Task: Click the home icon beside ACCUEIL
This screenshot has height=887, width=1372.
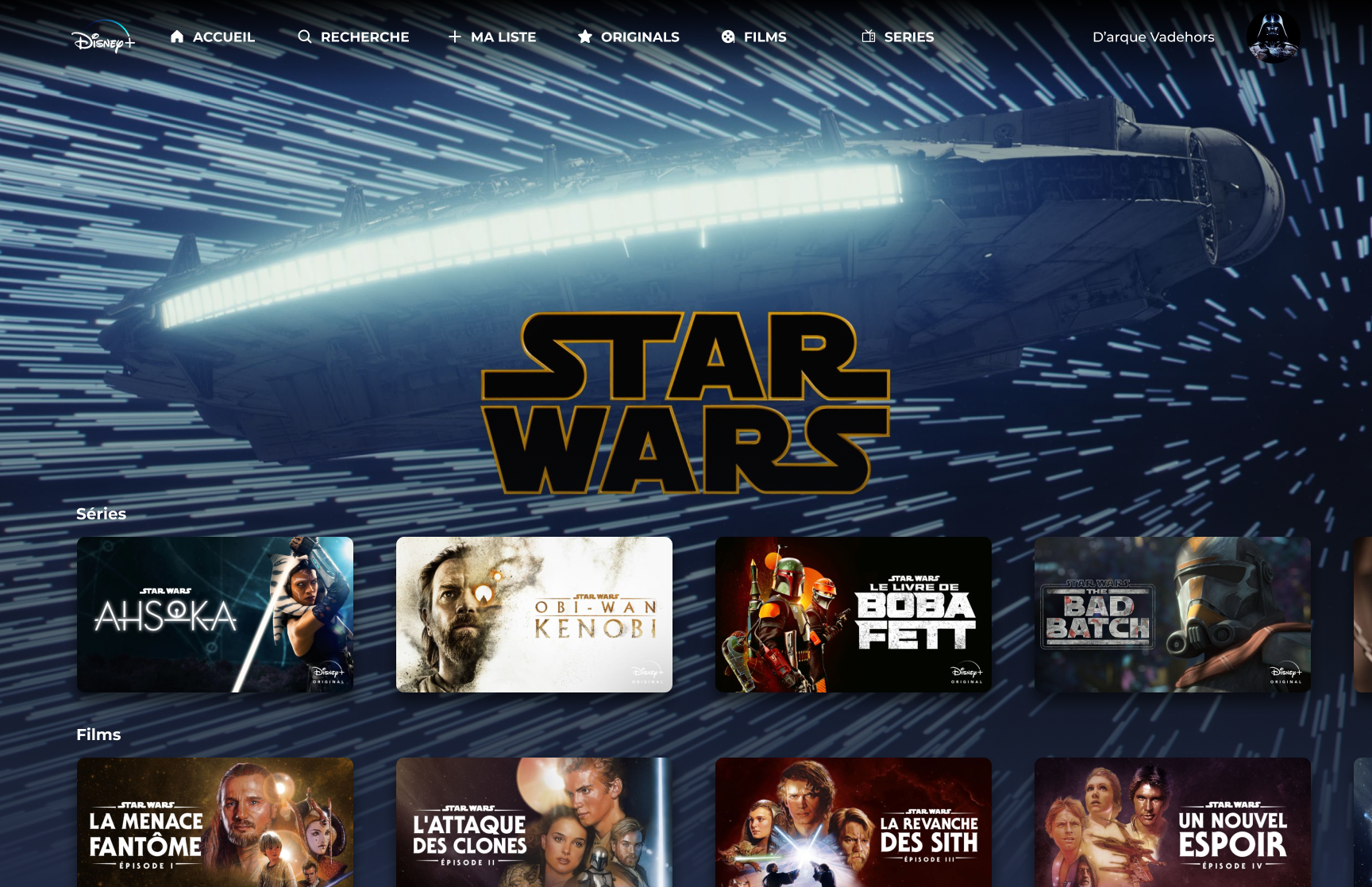Action: [x=177, y=37]
